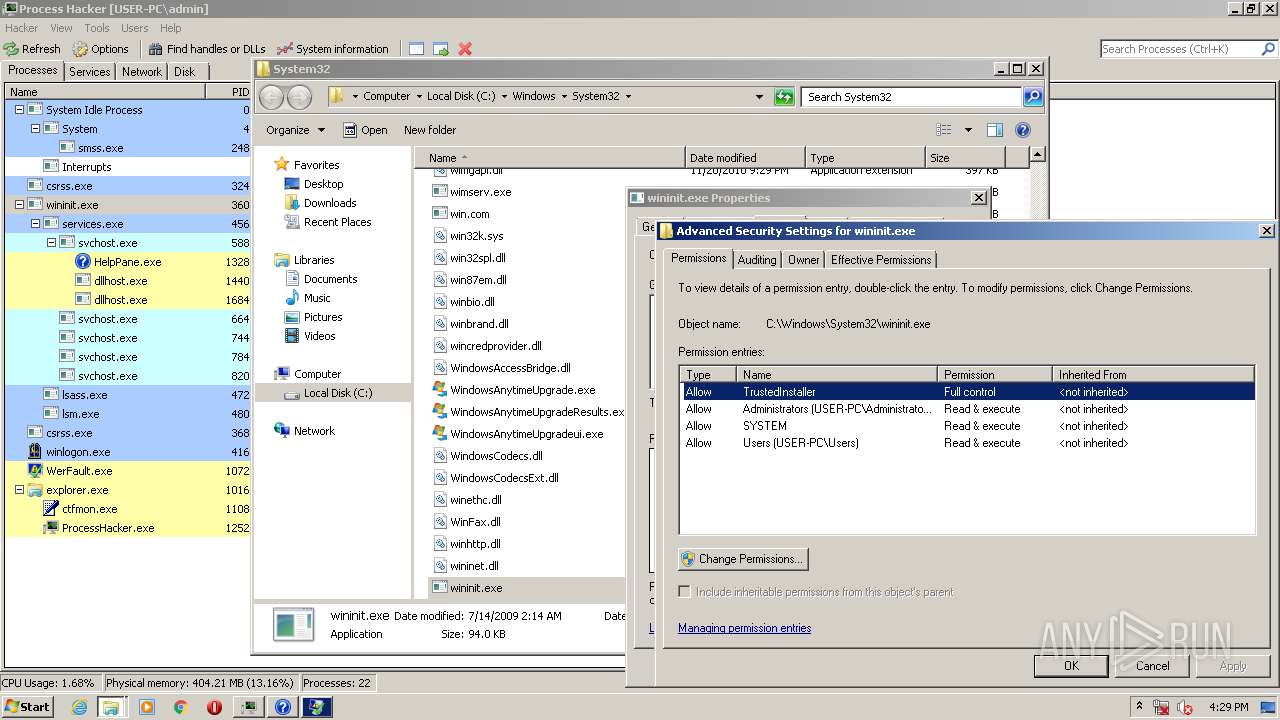1280x720 pixels.
Task: Click the Find window toolbar icon
Action: pyautogui.click(x=416, y=48)
